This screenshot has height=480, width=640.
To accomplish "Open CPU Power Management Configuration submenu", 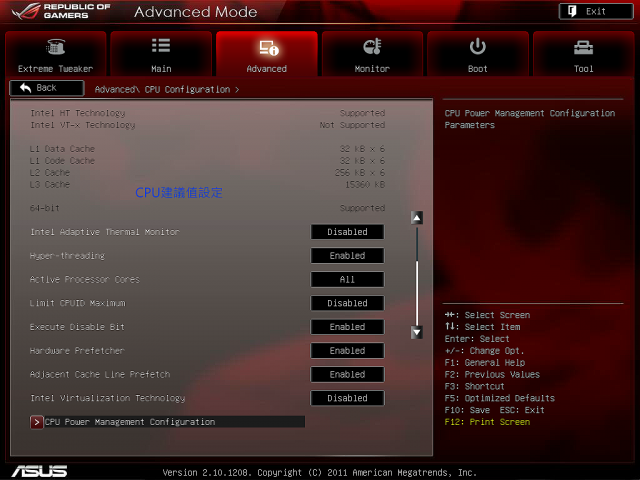I will 167,422.
